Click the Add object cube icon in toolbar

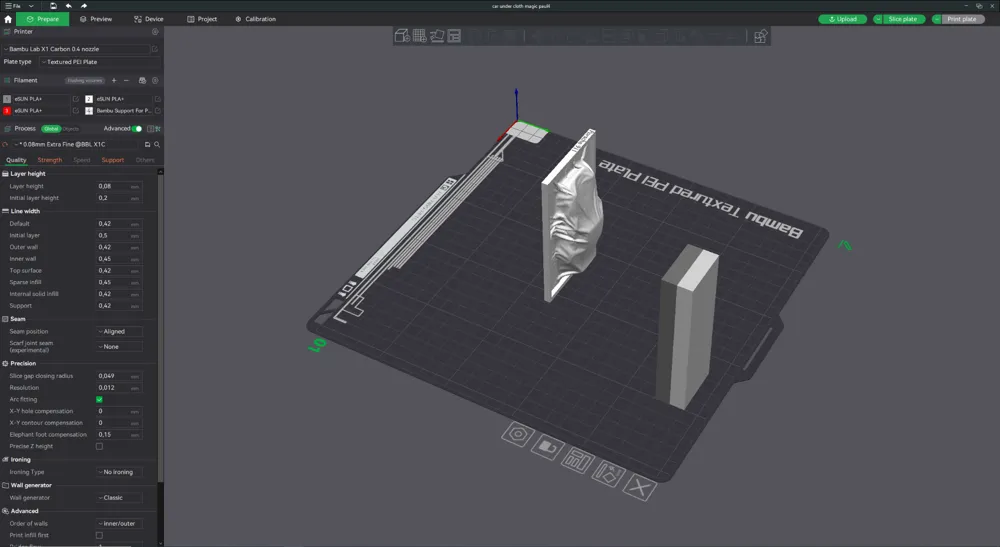[x=402, y=36]
